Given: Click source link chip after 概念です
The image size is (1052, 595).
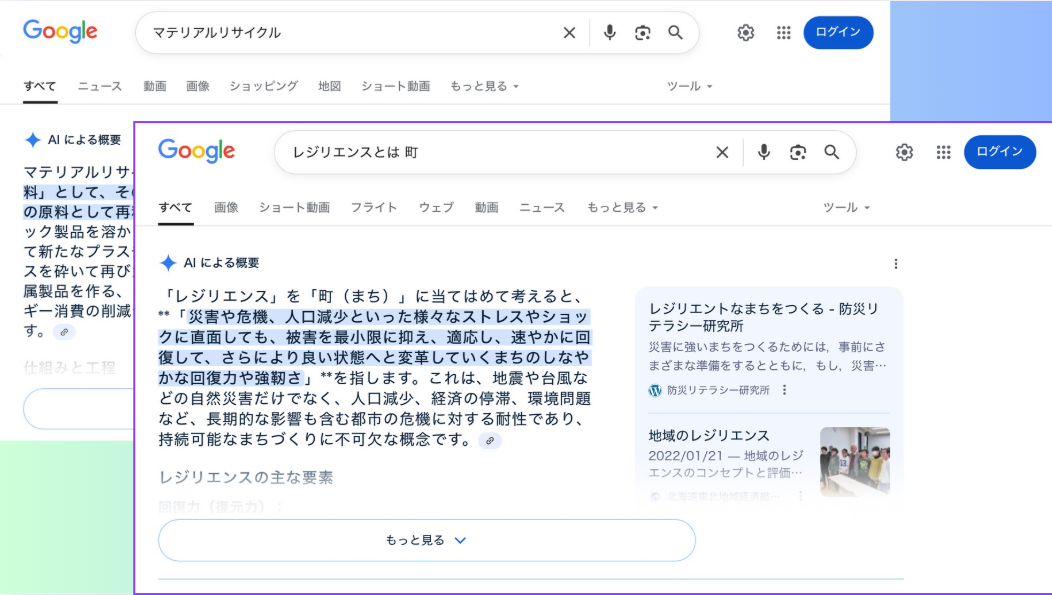Looking at the screenshot, I should click(x=490, y=441).
